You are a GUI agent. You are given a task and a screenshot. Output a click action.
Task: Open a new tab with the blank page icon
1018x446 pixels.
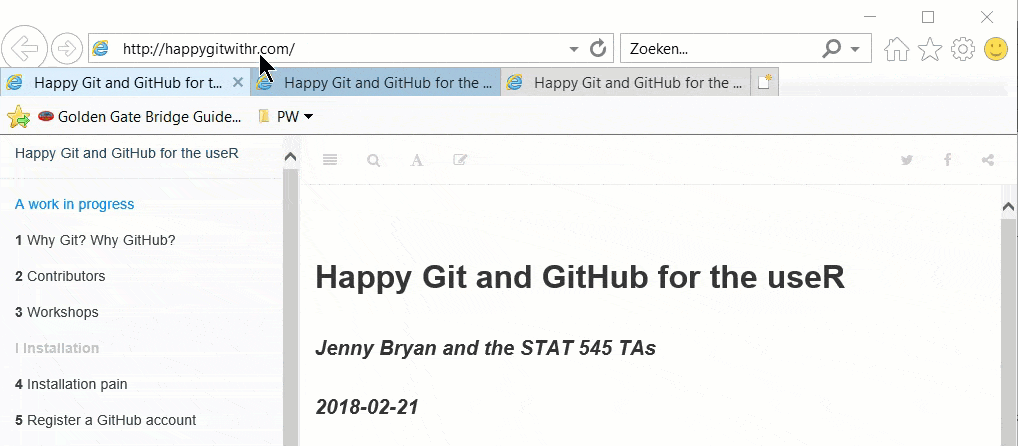pyautogui.click(x=765, y=82)
